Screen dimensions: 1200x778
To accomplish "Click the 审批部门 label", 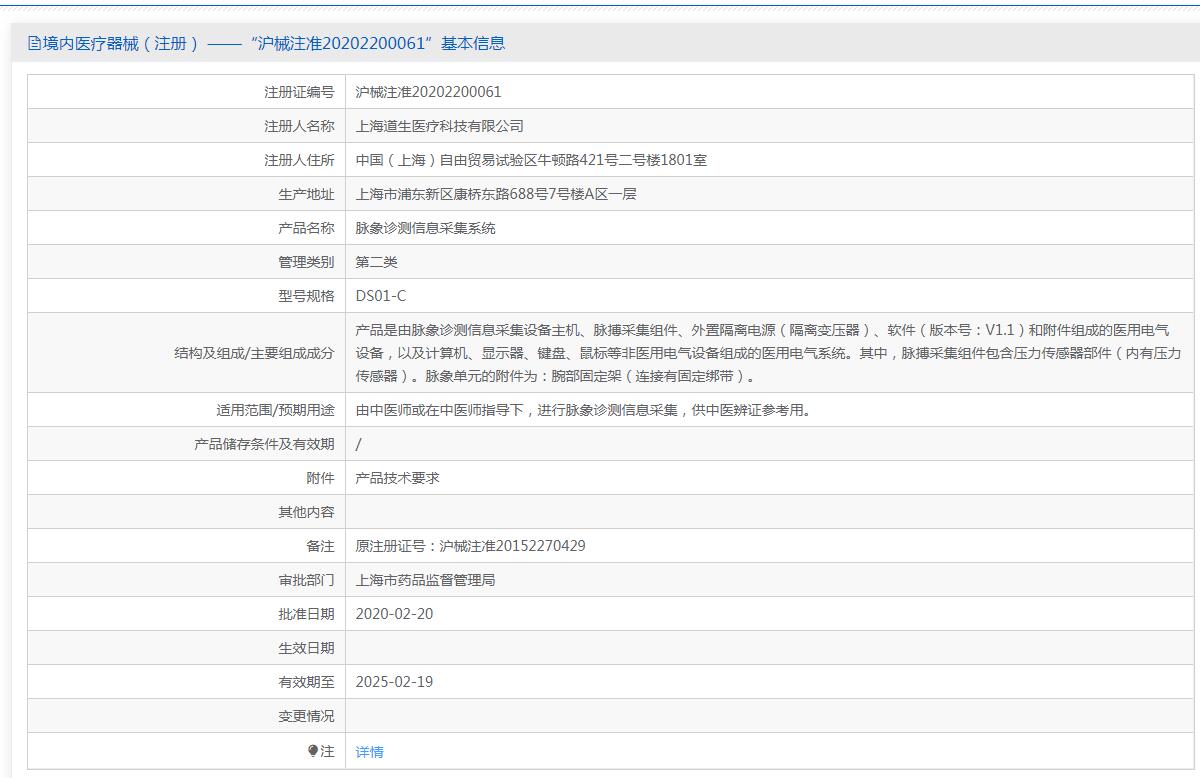I will (306, 580).
